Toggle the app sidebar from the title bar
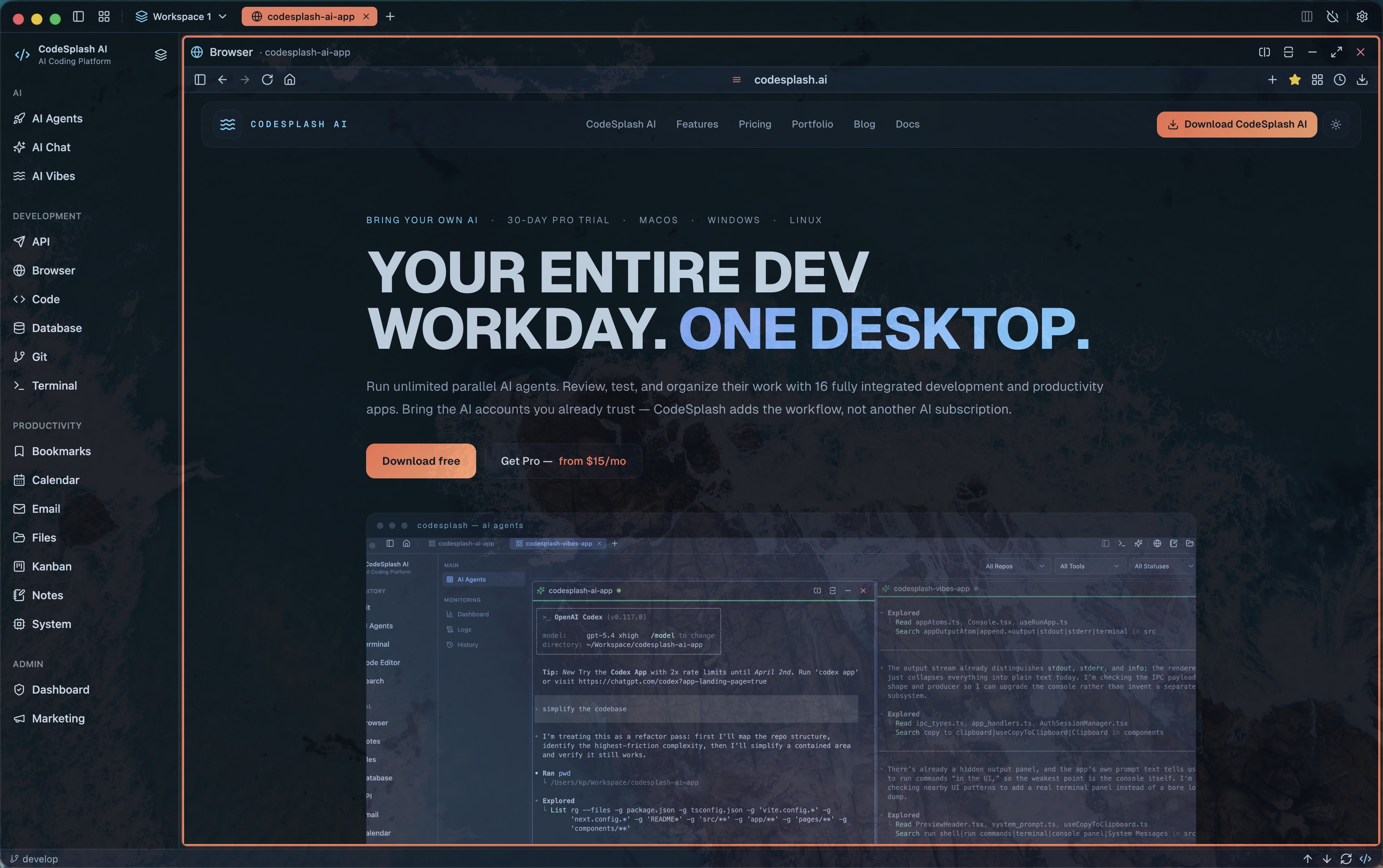The height and width of the screenshot is (868, 1383). (x=79, y=17)
